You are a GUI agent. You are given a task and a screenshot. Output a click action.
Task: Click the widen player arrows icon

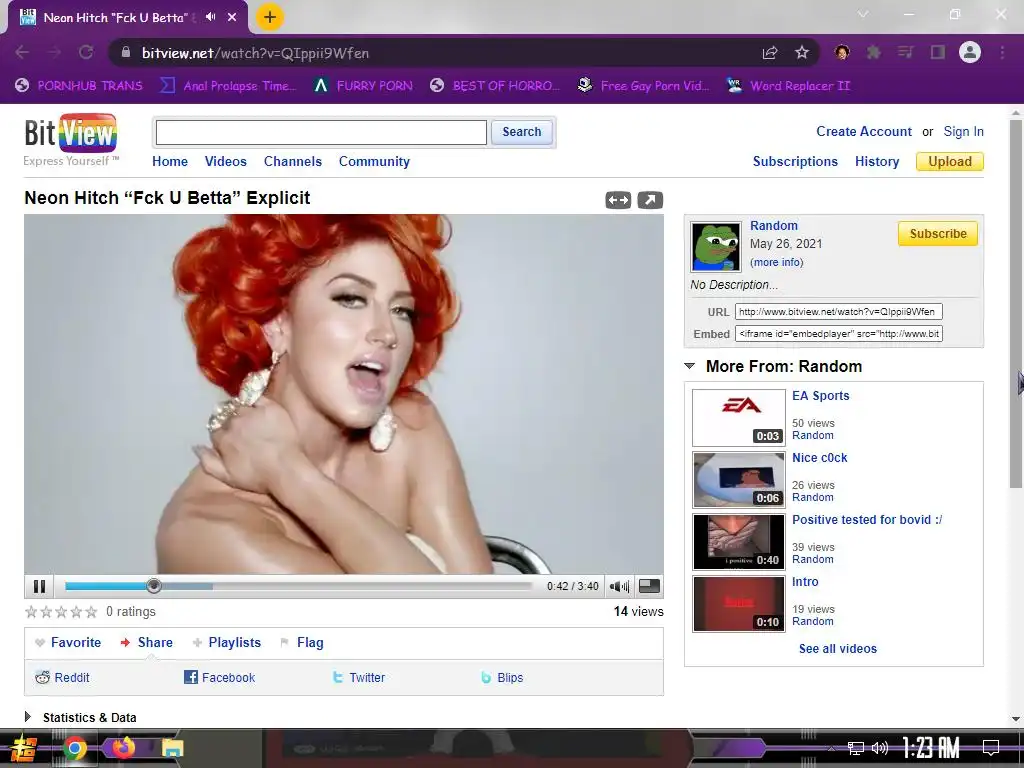618,200
